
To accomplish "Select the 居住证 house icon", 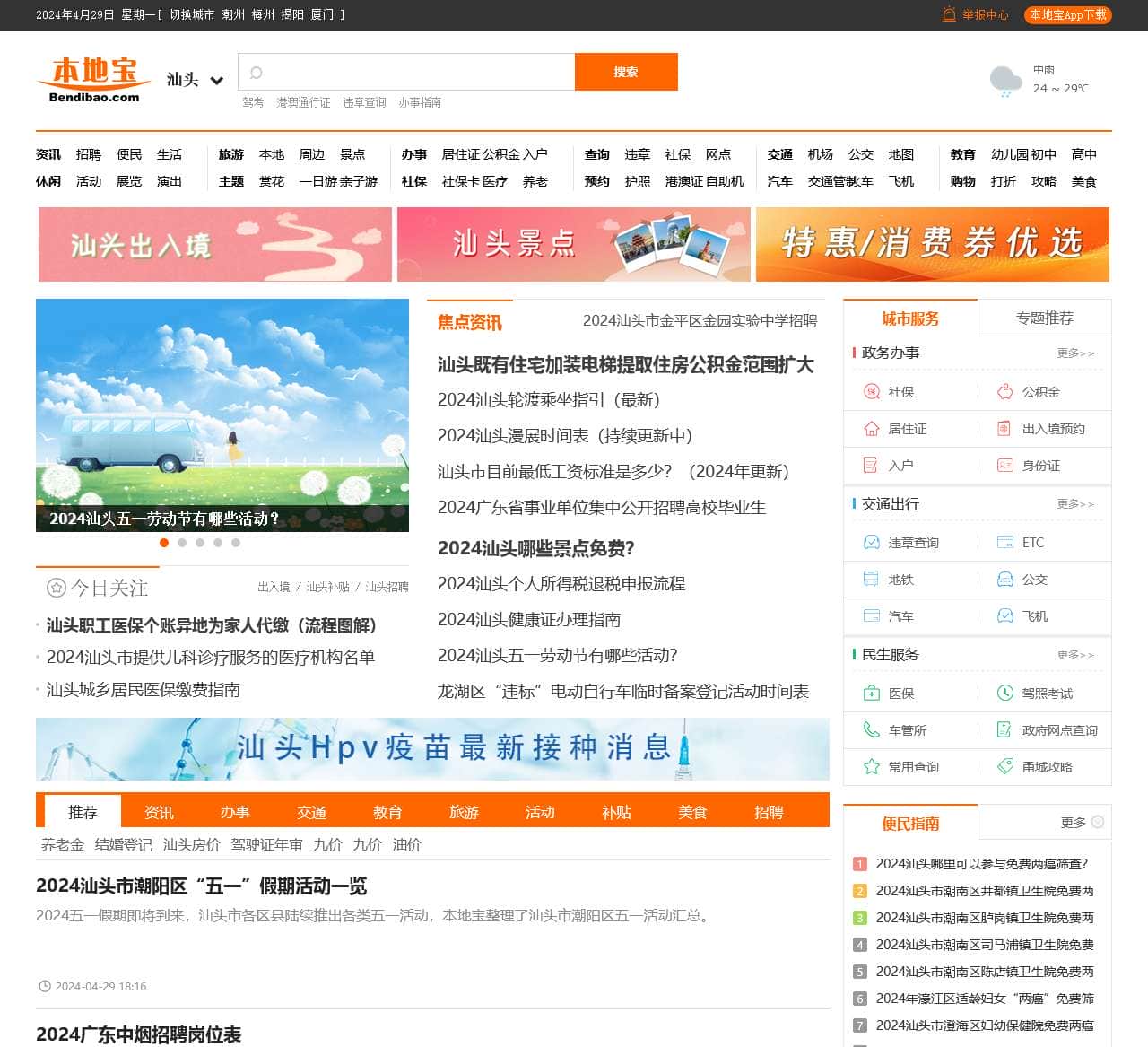I will (x=871, y=429).
